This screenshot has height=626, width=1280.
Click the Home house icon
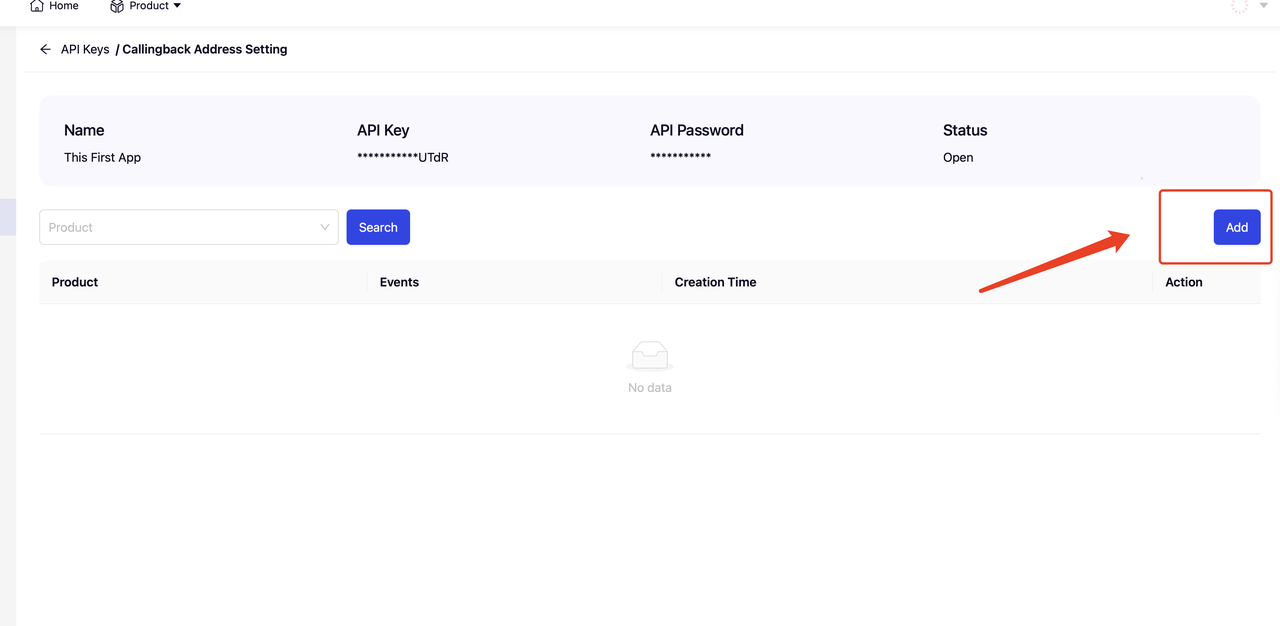tap(37, 6)
